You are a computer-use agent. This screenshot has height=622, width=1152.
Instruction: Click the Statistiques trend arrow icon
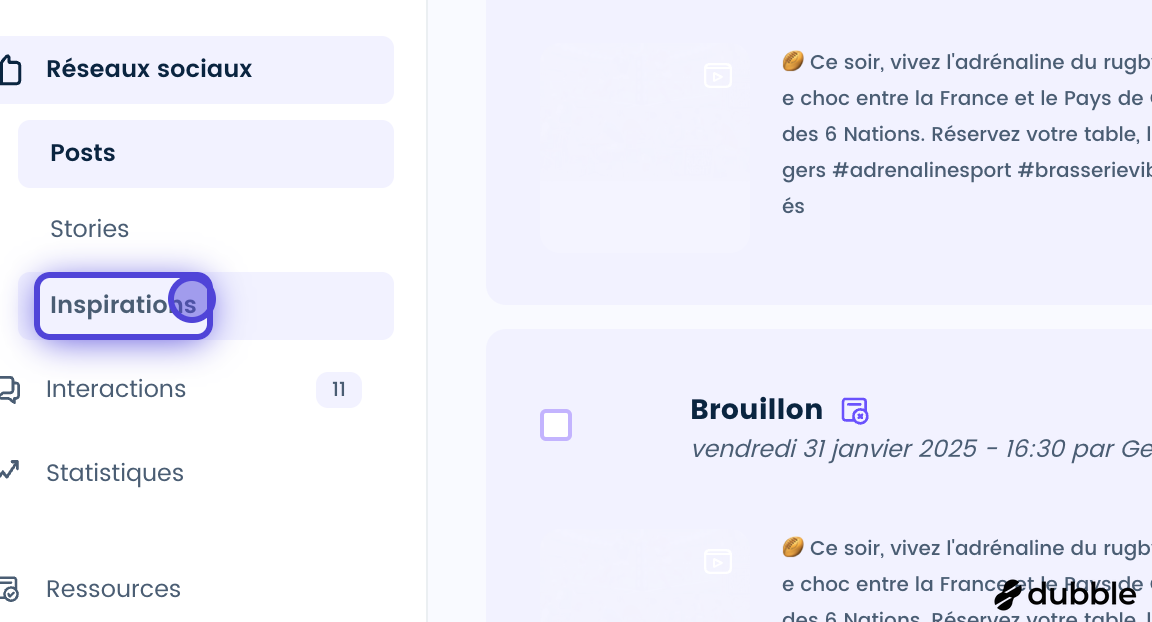pos(10,470)
